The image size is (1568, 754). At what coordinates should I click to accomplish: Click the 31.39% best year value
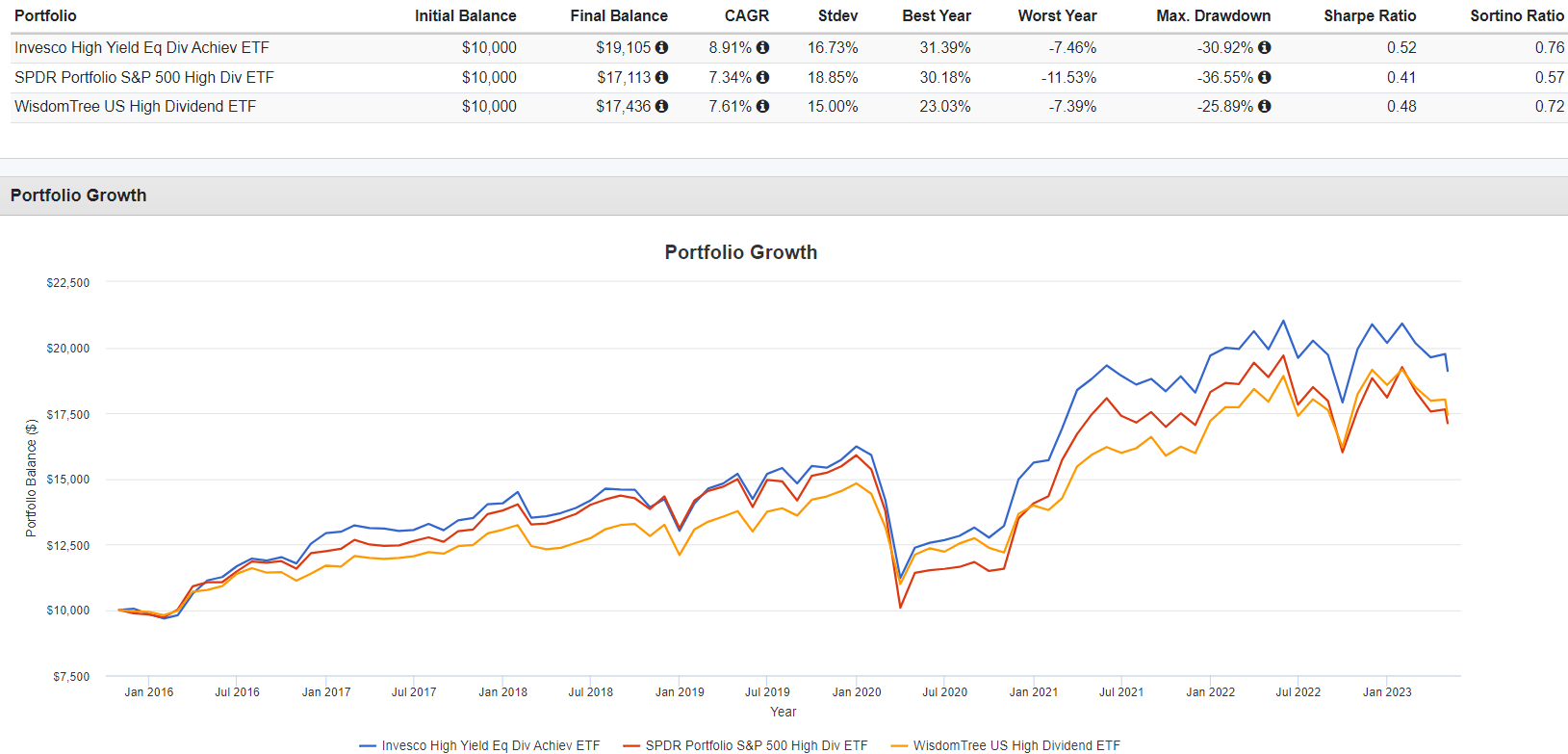click(x=945, y=47)
